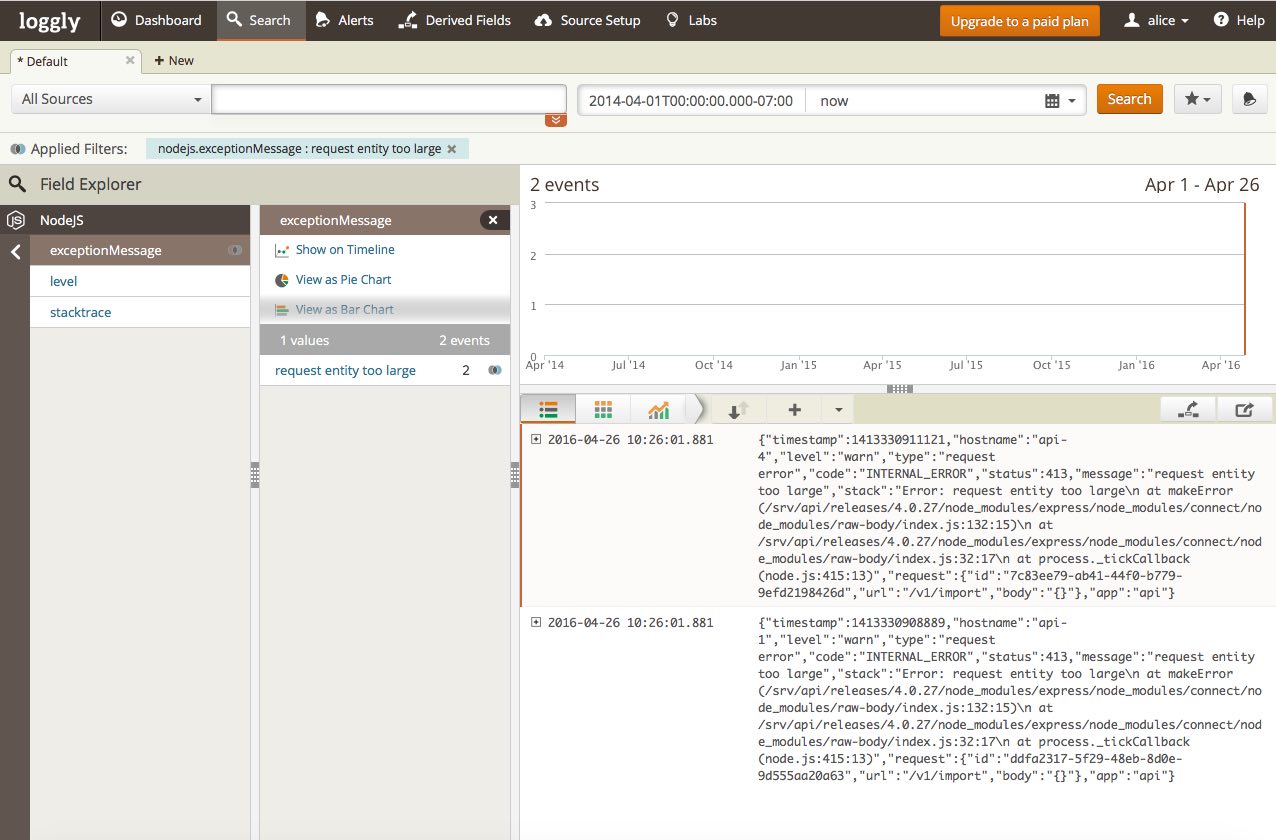The width and height of the screenshot is (1276, 840).
Task: Toggle the filter icon on exceptionMessage field
Action: [235, 251]
